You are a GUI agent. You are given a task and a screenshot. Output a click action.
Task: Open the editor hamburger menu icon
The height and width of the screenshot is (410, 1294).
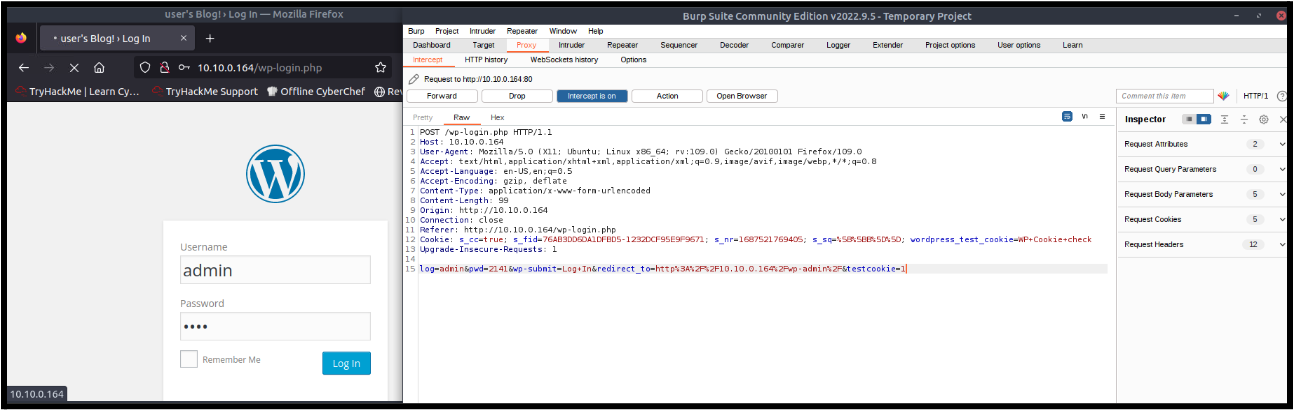pyautogui.click(x=1102, y=117)
